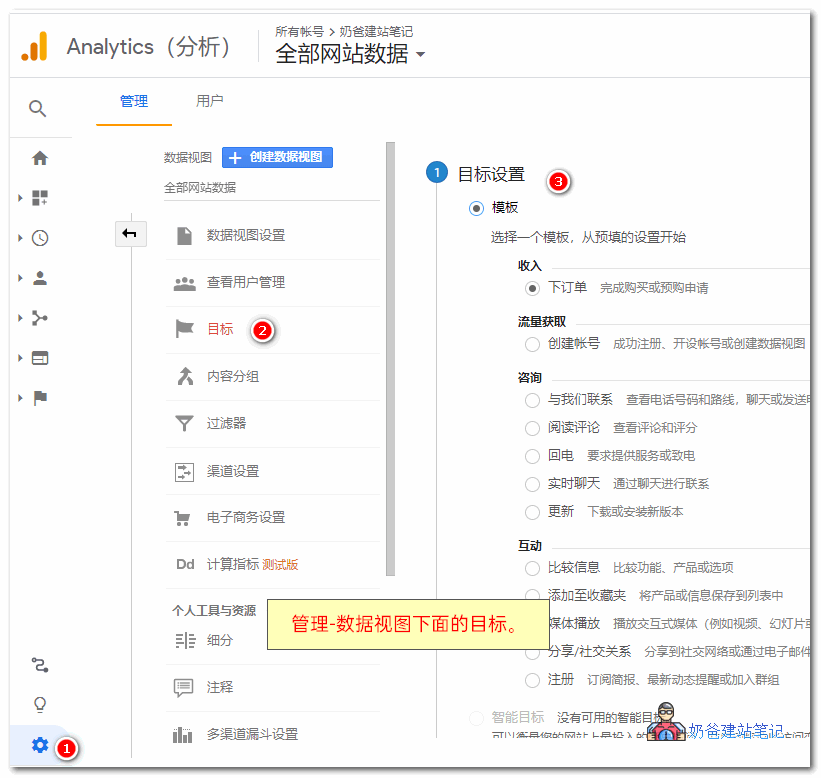Screen dimensions: 821x778
Task: Click the Conversions flag icon in left sidebar
Action: tap(40, 398)
